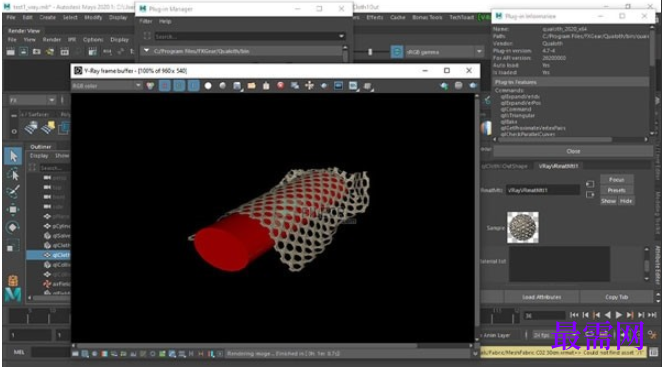
Task: Click the play forward playback button
Action: (619, 315)
